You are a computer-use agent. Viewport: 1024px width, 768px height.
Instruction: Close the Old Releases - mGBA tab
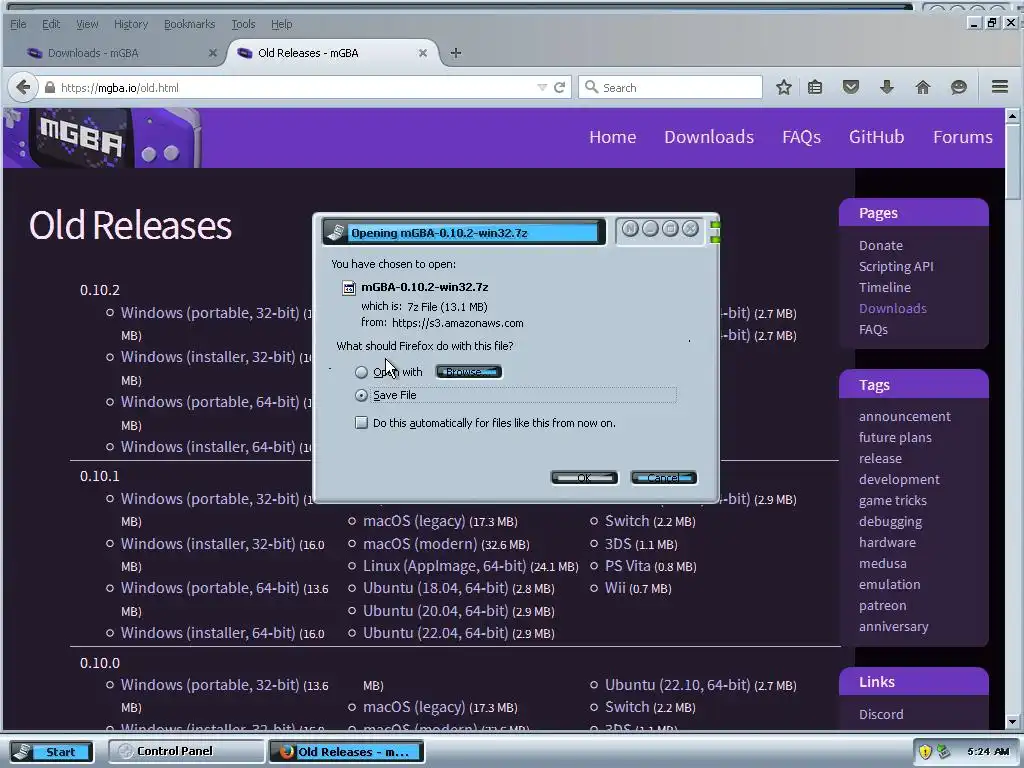click(423, 53)
